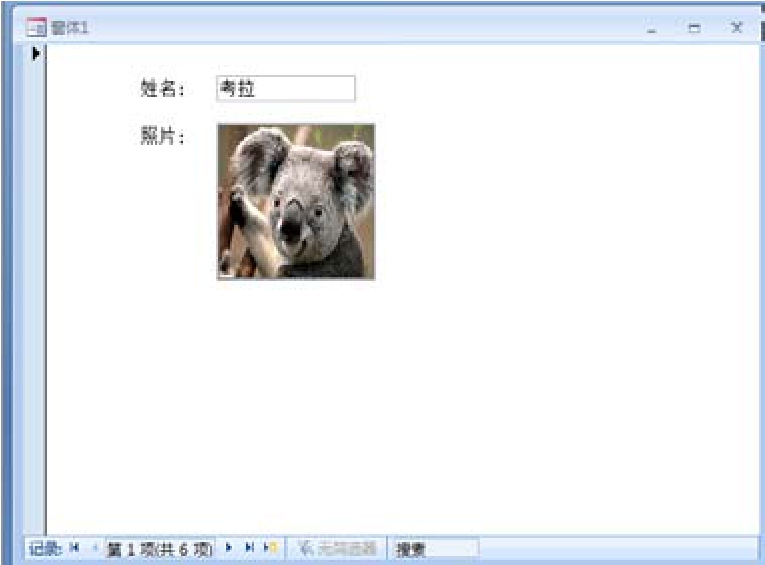Click the search box in navigation bar
This screenshot has width=765, height=565.
click(435, 548)
